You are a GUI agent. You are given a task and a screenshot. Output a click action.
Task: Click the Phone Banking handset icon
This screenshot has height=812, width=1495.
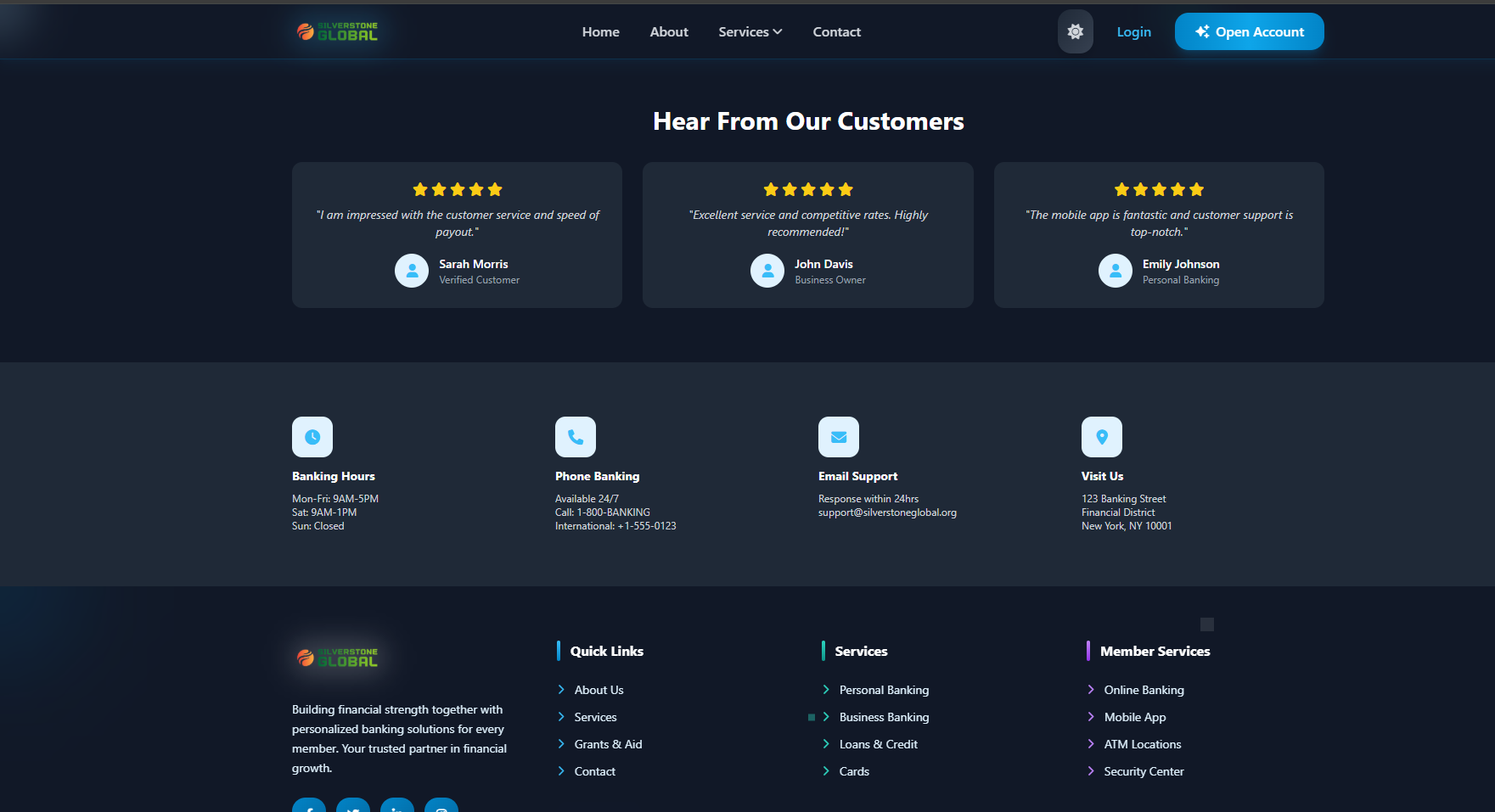(576, 437)
